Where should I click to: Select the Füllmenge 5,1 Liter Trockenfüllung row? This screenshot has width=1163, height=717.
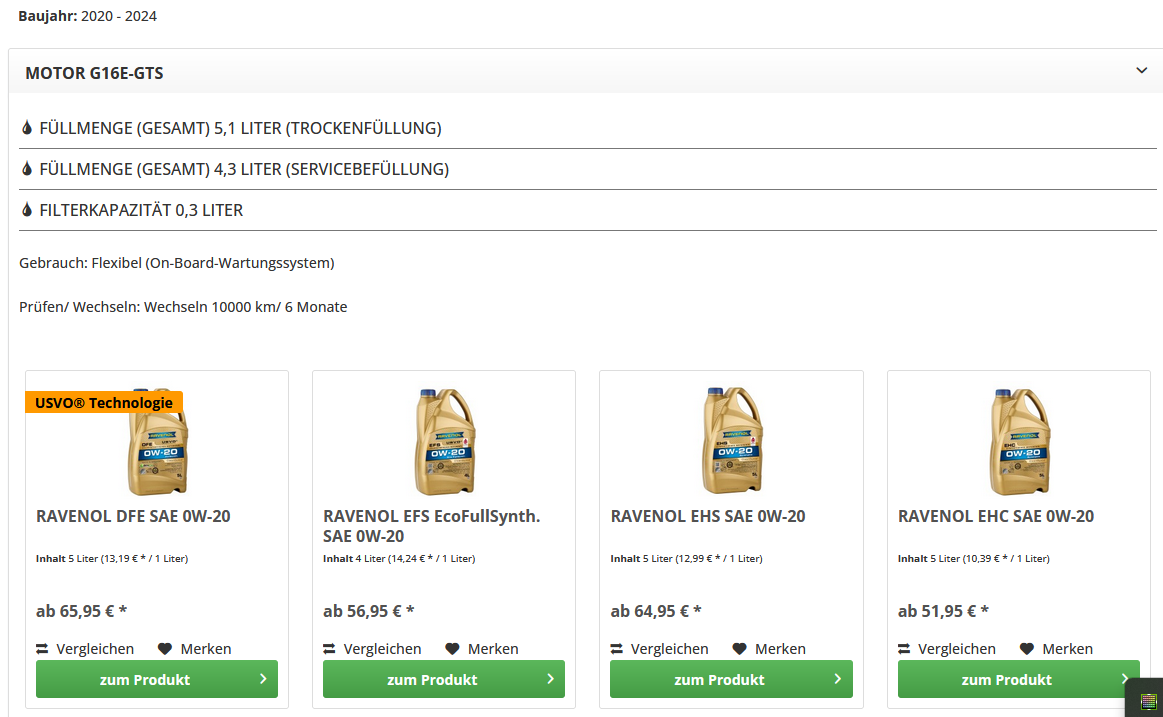(x=587, y=128)
